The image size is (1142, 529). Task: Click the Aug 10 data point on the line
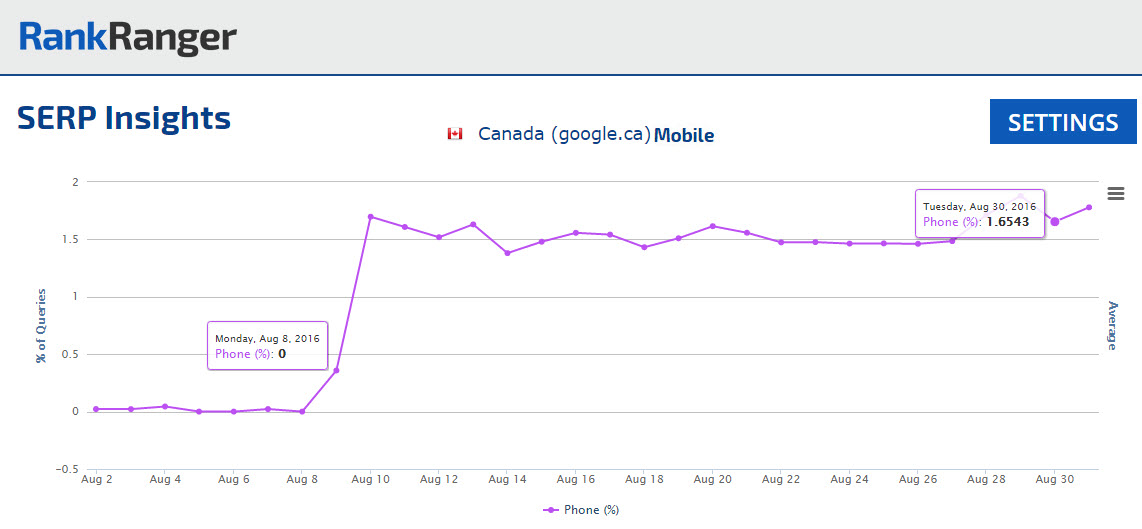[370, 217]
